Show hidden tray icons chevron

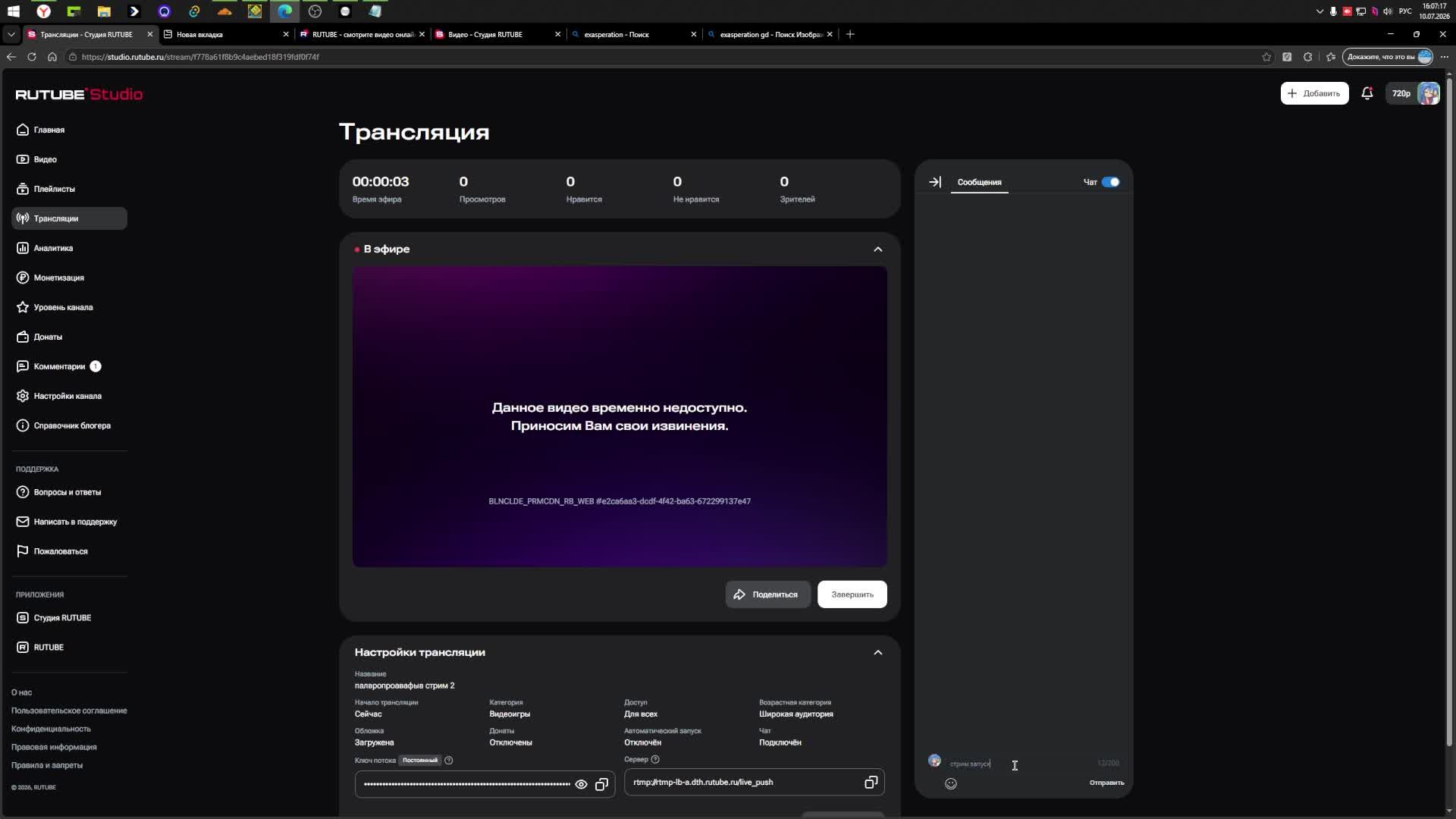pos(1319,11)
